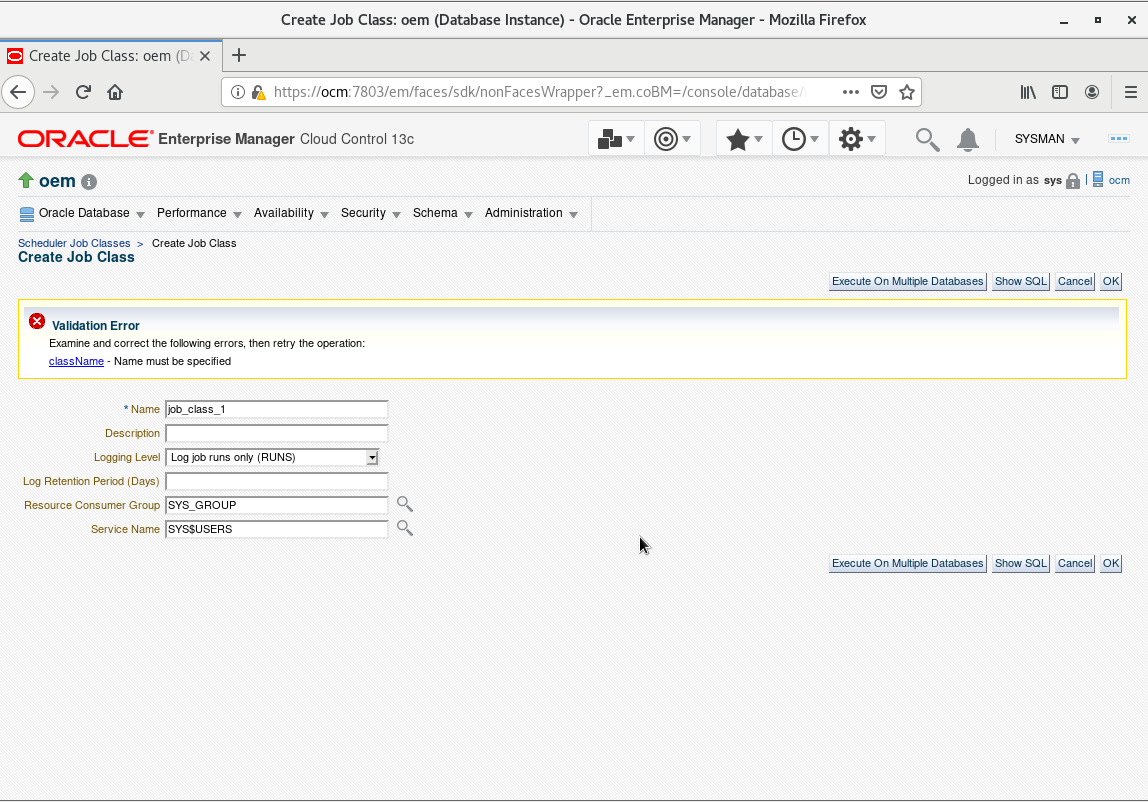Open the Firefox hamburger menu
This screenshot has width=1148, height=802.
(x=1130, y=92)
